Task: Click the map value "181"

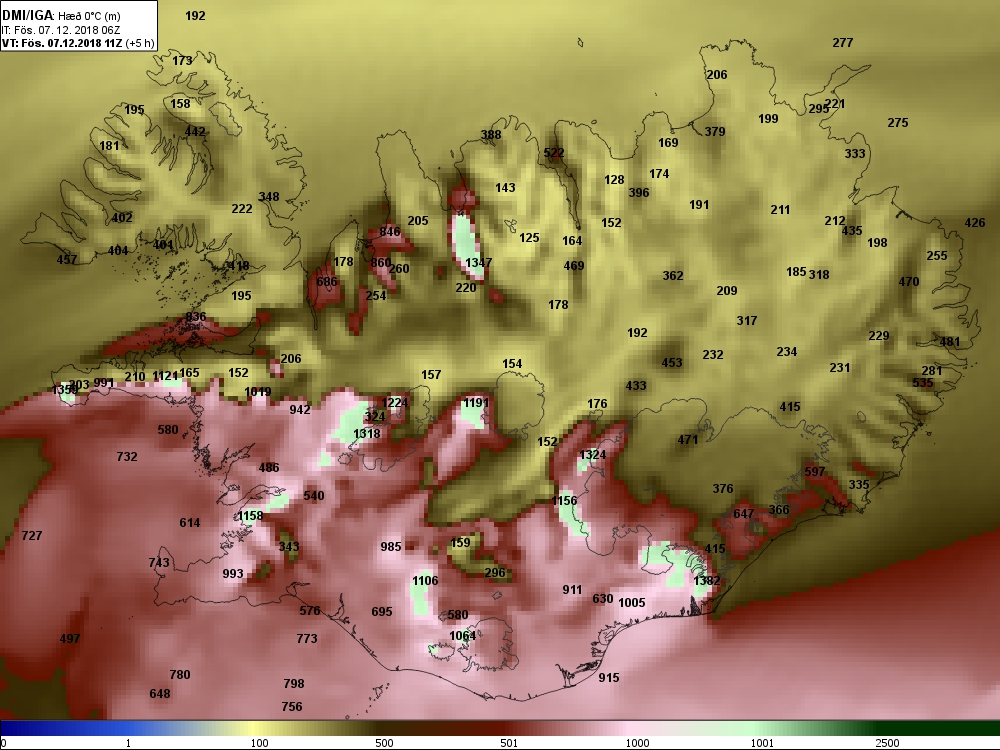Action: point(109,145)
